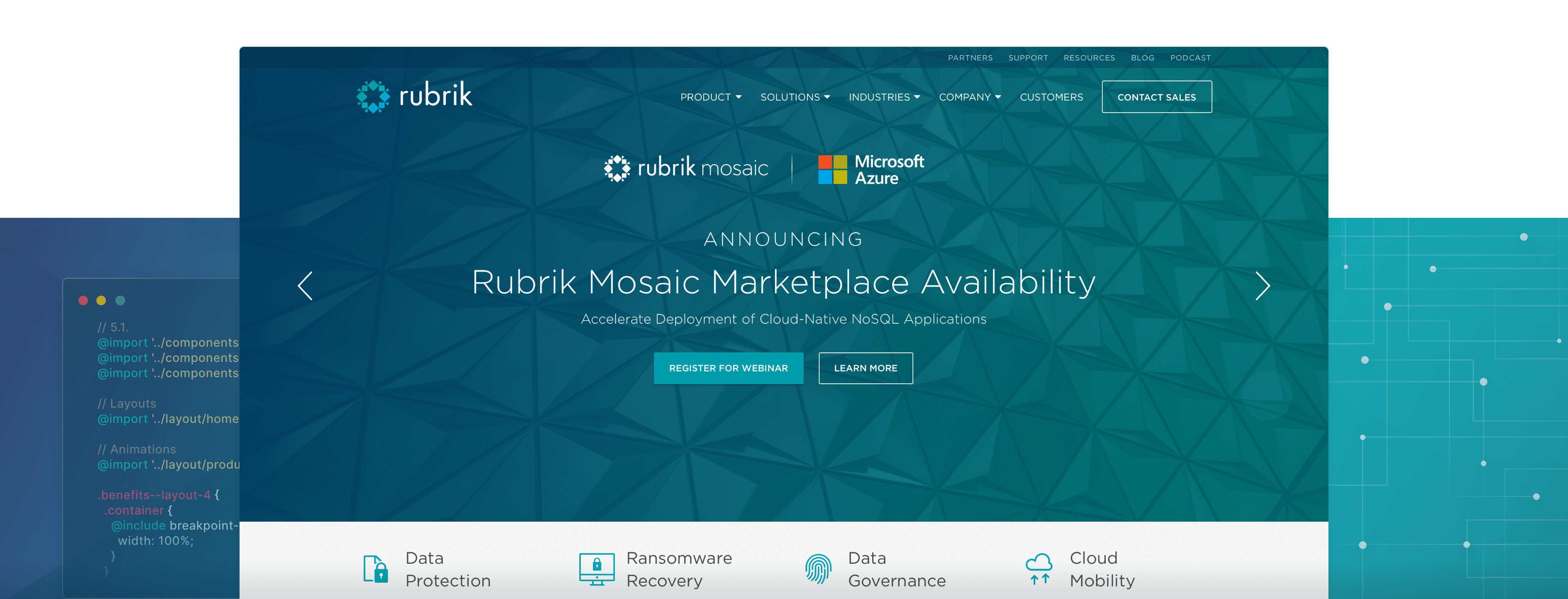Open the Partners top link

tap(969, 58)
